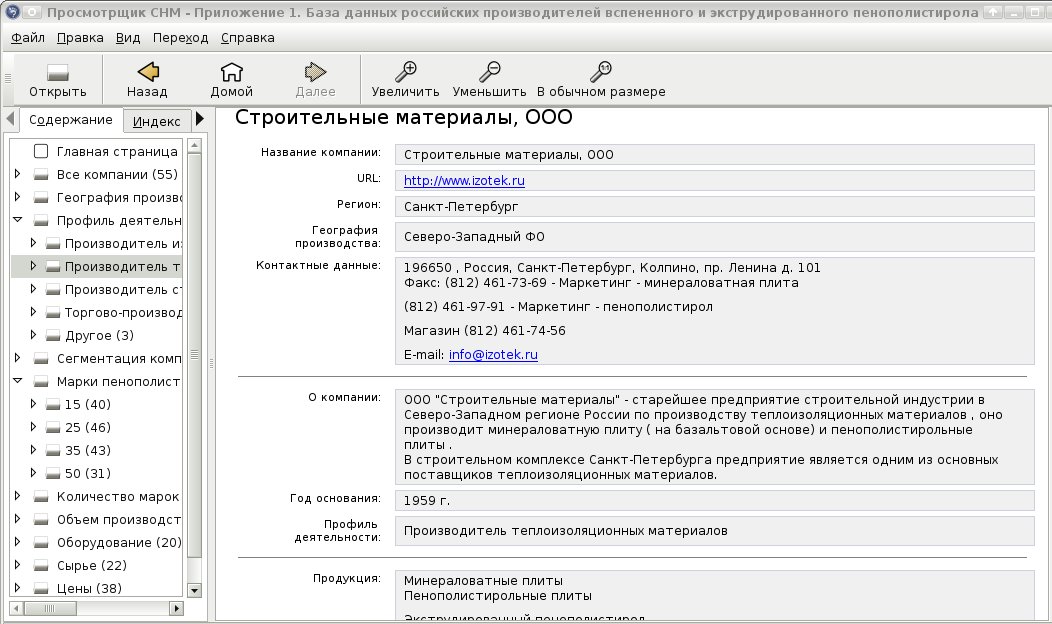1052x624 pixels.
Task: Select the highlighted Производитель т row
Action: tap(97, 266)
